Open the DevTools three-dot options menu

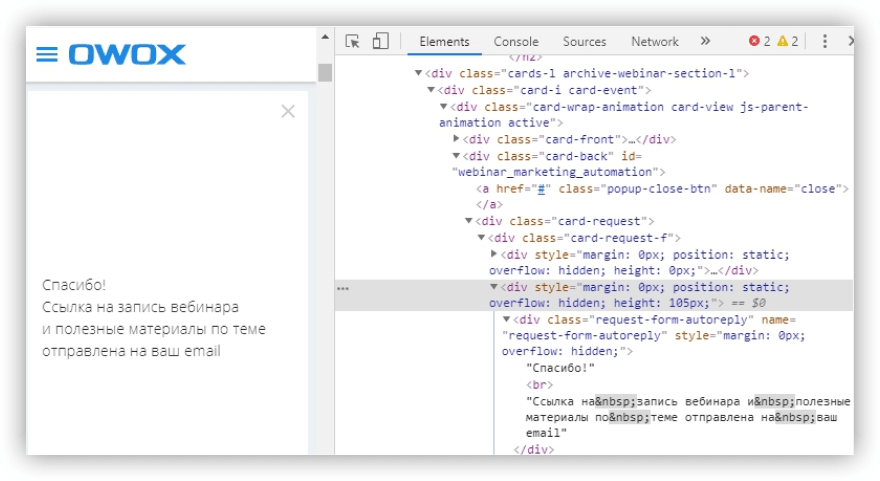point(825,41)
